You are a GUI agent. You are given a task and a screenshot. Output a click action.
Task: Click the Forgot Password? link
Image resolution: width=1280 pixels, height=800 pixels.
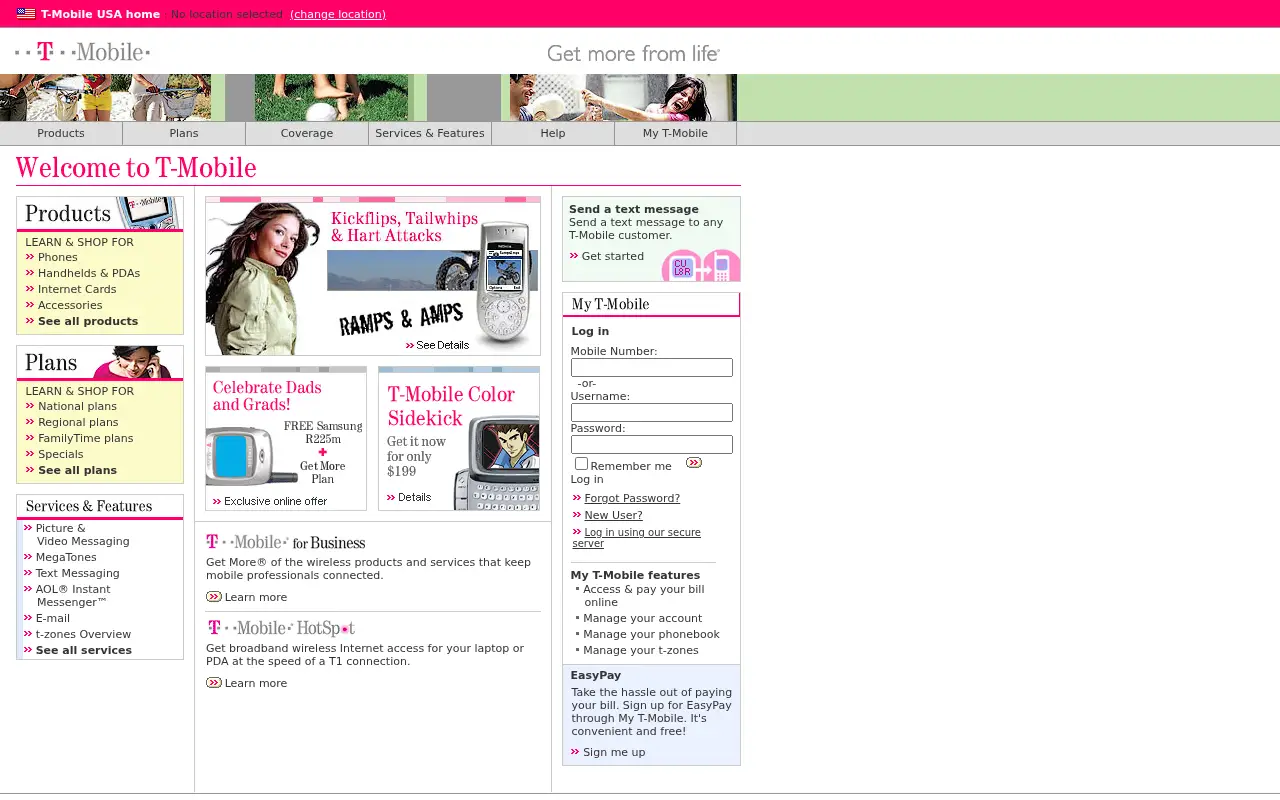(x=632, y=498)
